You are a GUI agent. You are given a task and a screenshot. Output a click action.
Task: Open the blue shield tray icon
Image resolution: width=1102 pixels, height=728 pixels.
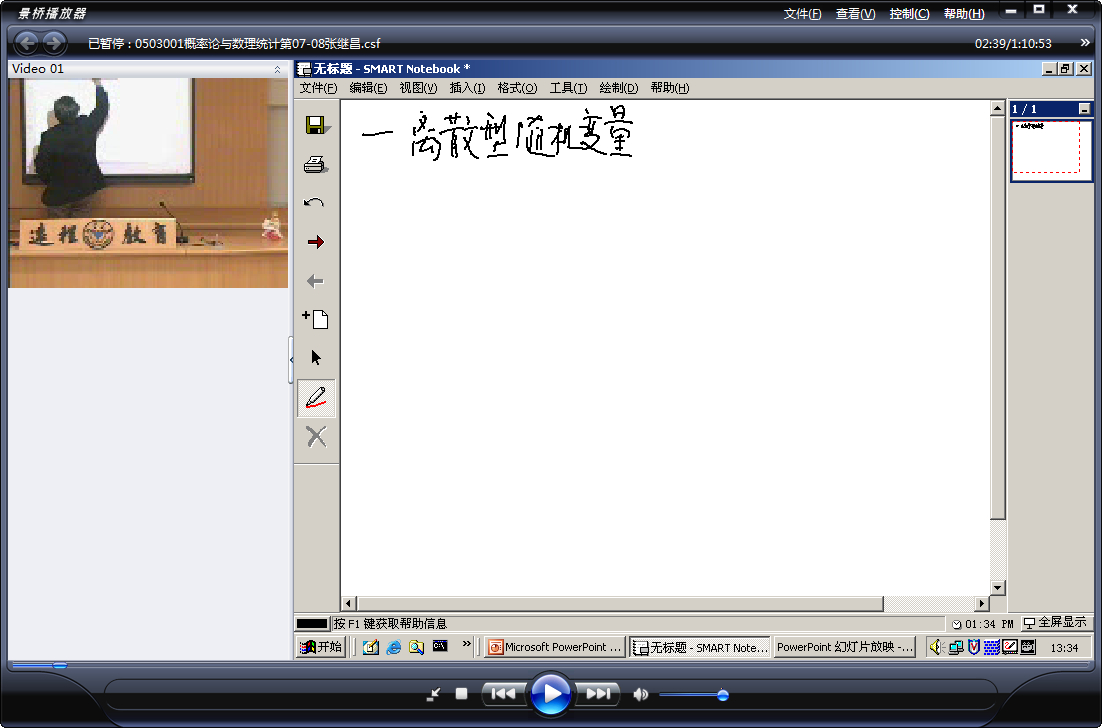pyautogui.click(x=973, y=646)
